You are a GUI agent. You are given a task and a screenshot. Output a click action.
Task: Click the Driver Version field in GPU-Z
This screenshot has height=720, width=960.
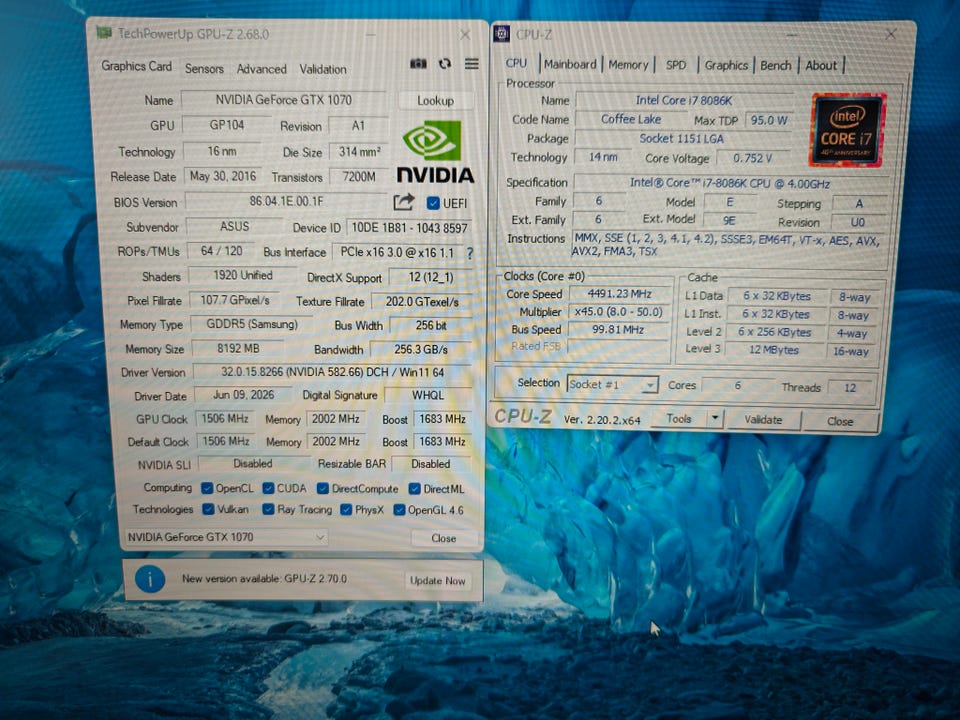click(x=332, y=372)
